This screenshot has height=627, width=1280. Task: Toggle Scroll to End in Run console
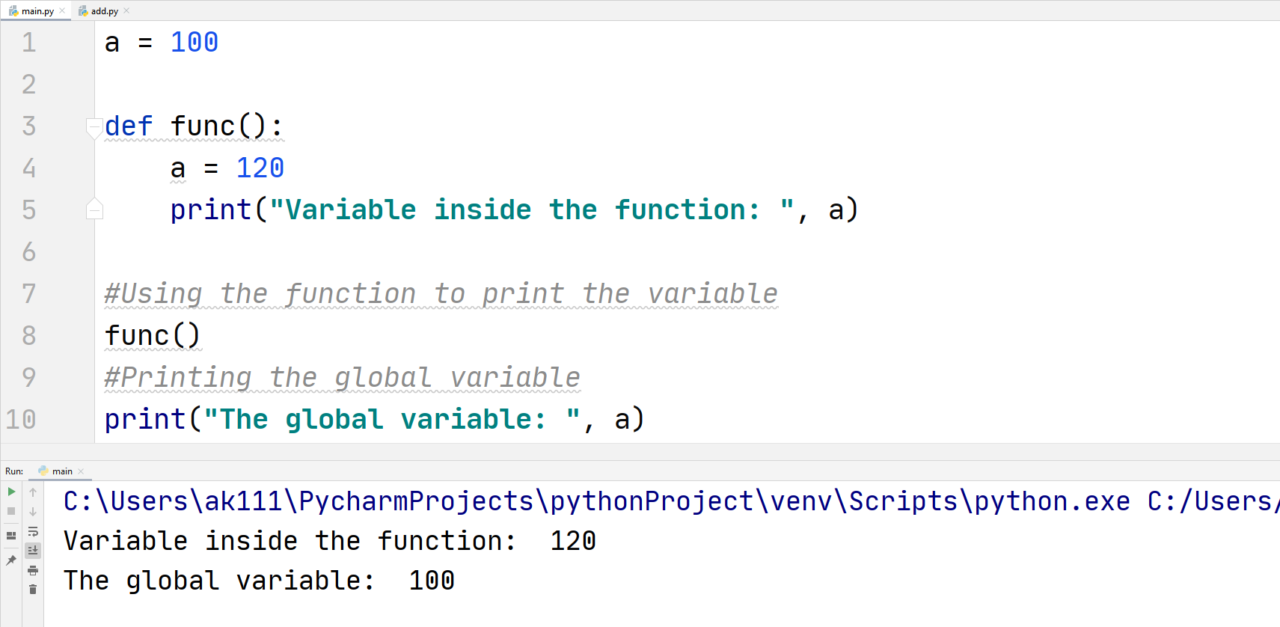pyautogui.click(x=33, y=550)
